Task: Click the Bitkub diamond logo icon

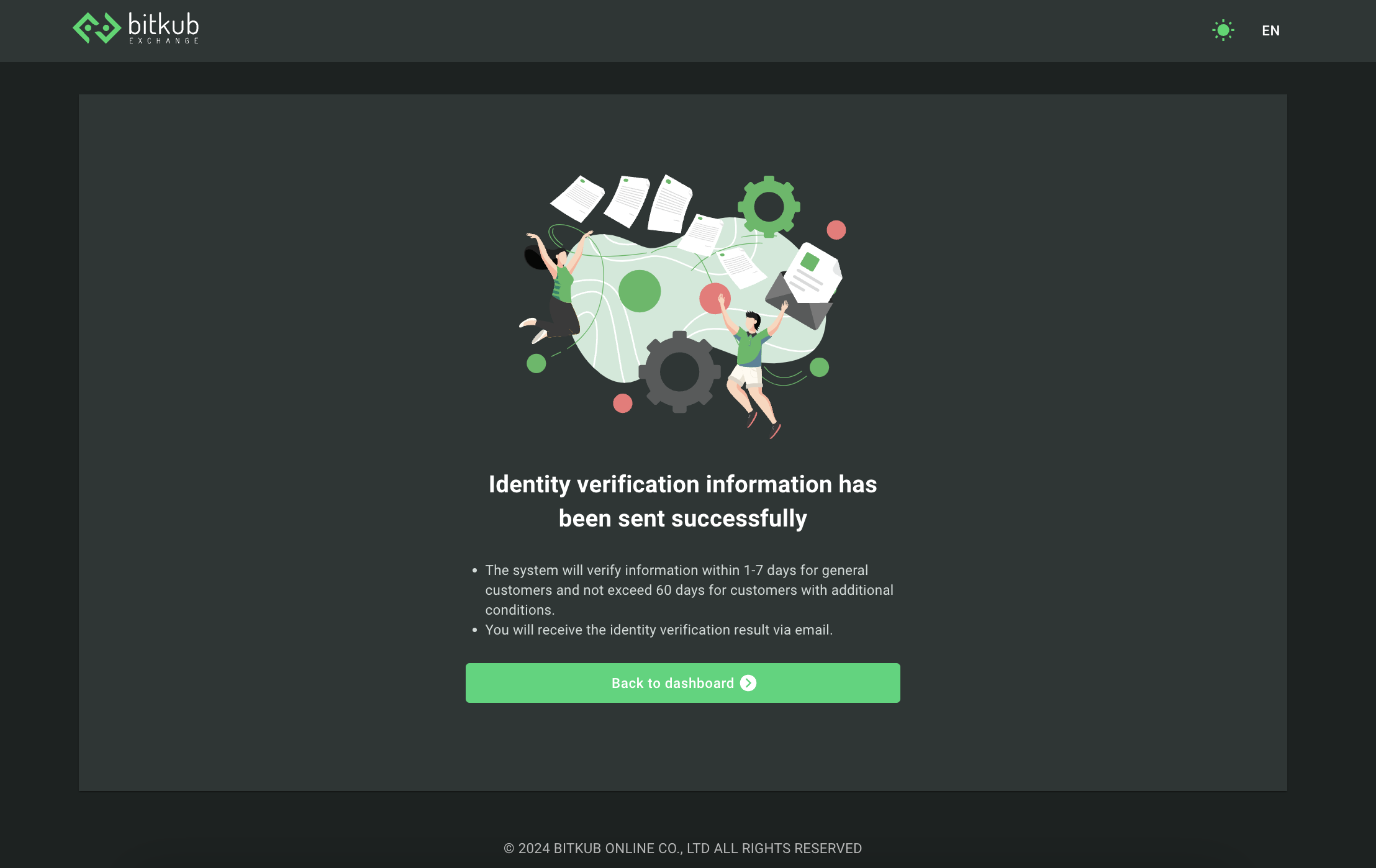Action: point(97,28)
